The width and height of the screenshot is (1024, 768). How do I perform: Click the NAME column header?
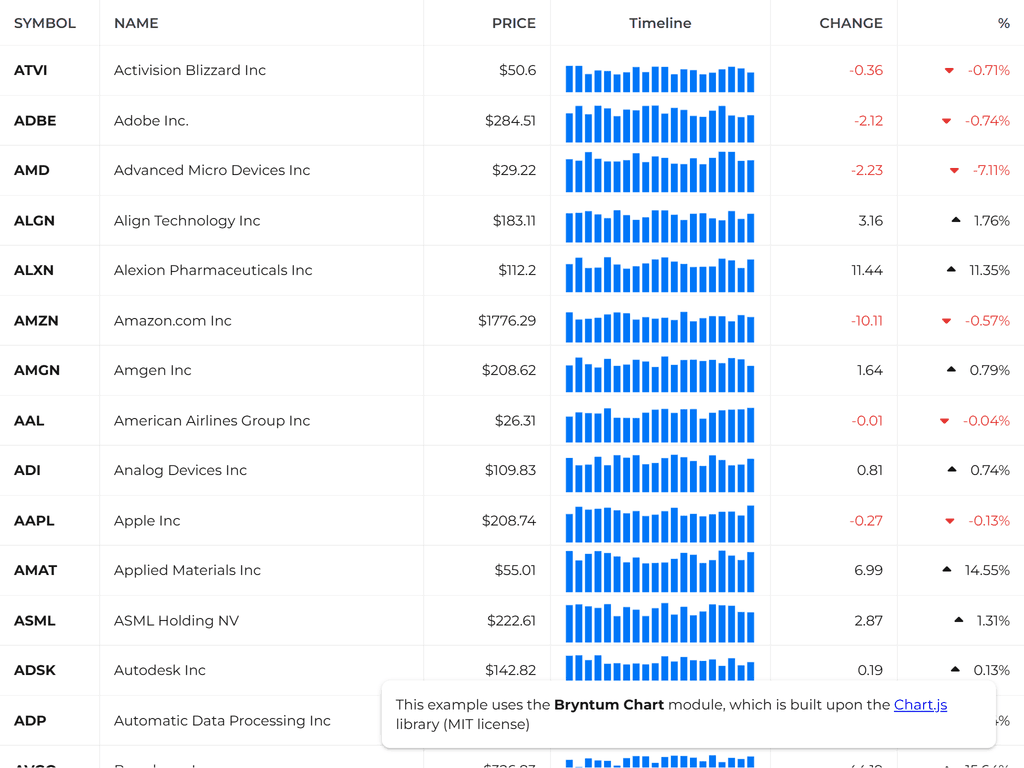click(135, 23)
